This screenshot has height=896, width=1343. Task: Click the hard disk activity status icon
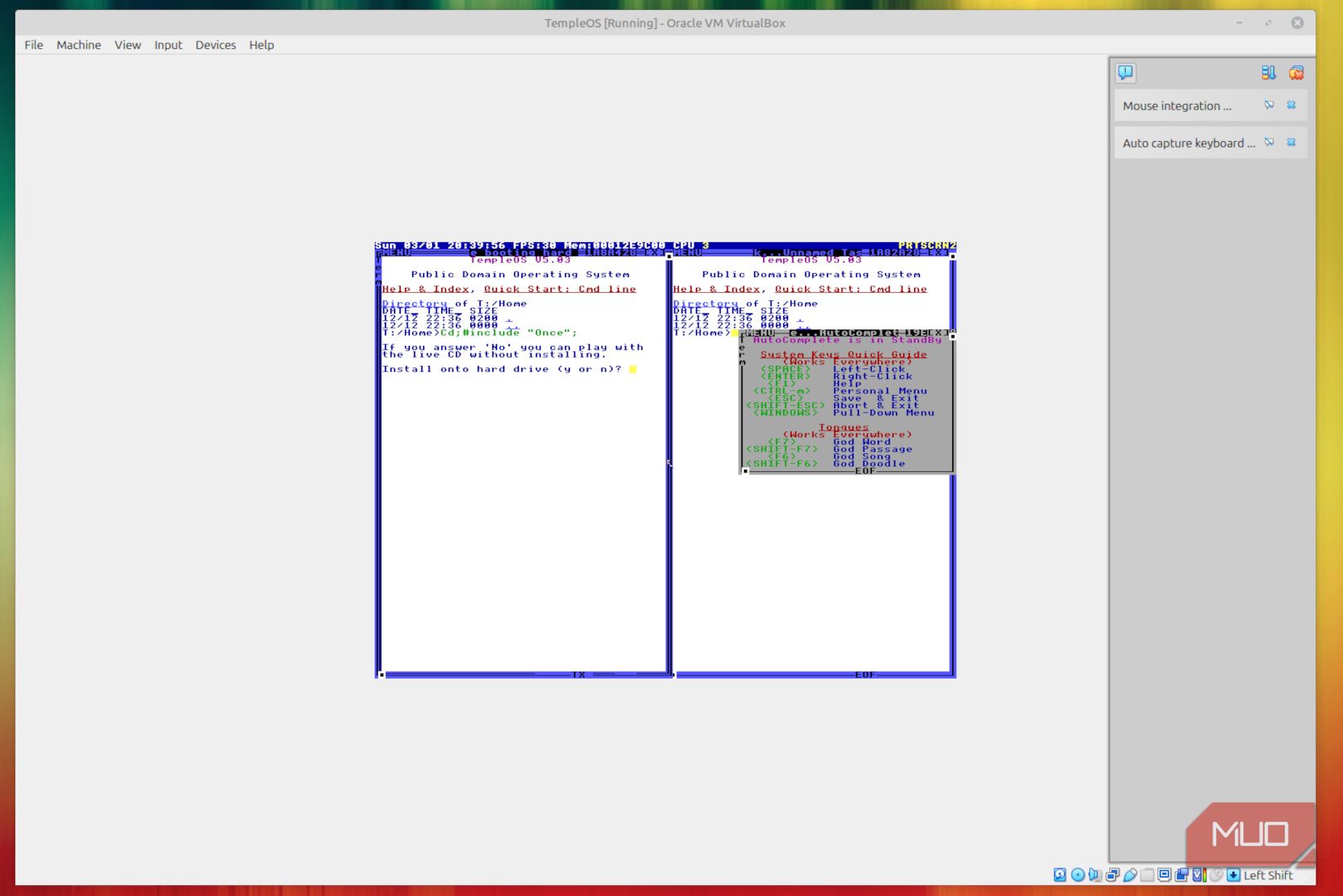tap(1060, 874)
